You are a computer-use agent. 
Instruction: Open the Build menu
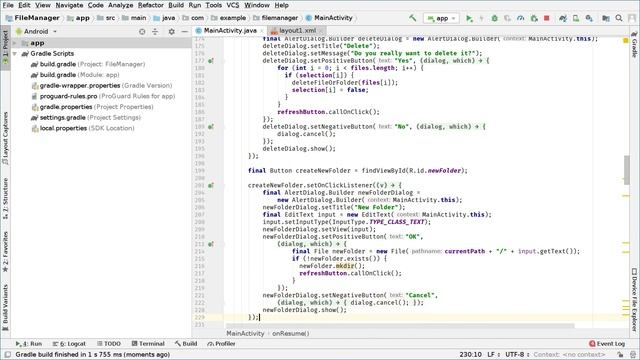176,5
